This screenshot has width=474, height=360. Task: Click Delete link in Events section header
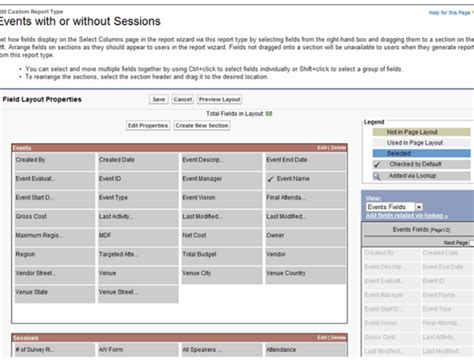pos(338,148)
